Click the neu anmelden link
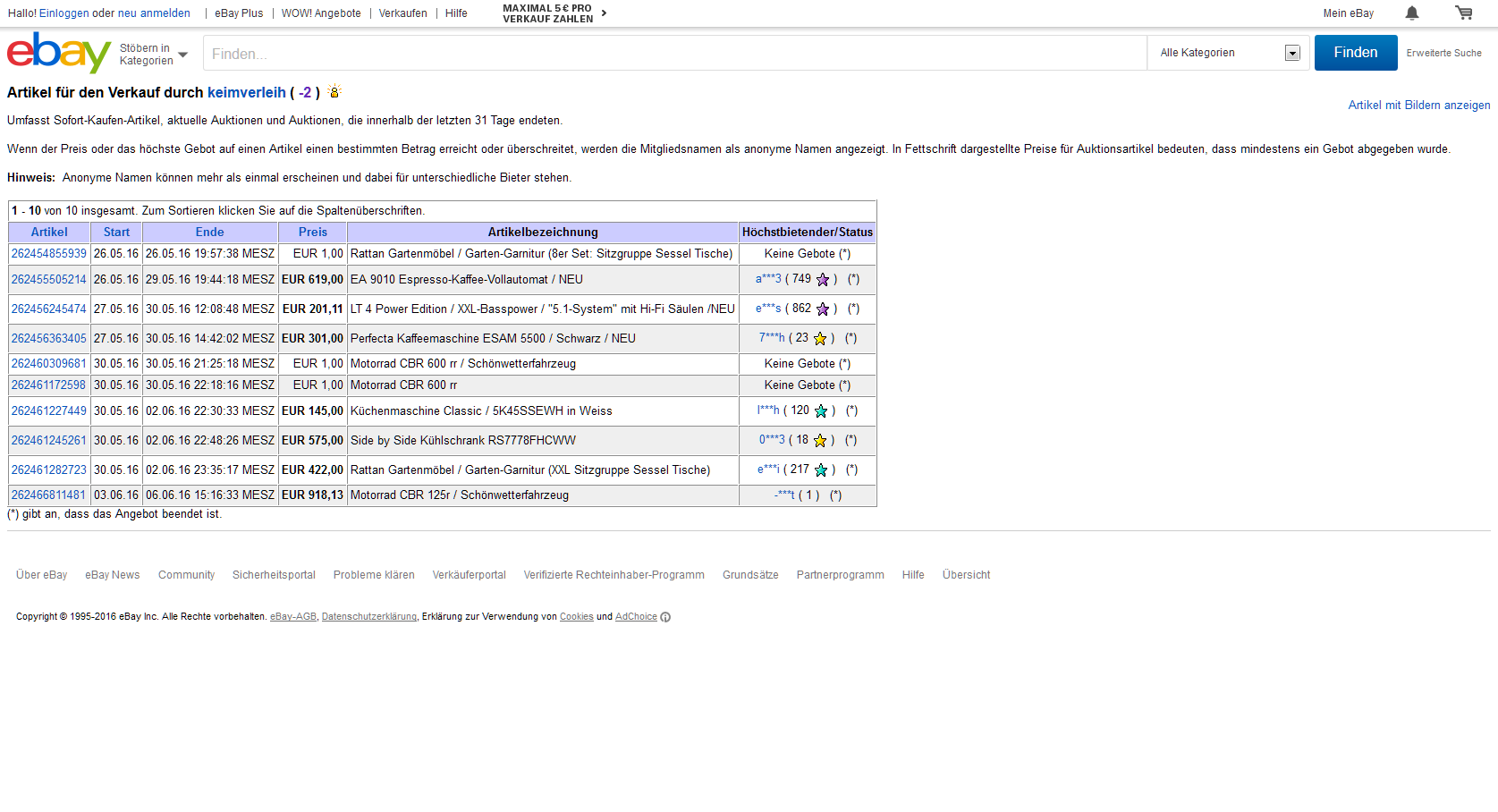The width and height of the screenshot is (1498, 812). click(154, 13)
